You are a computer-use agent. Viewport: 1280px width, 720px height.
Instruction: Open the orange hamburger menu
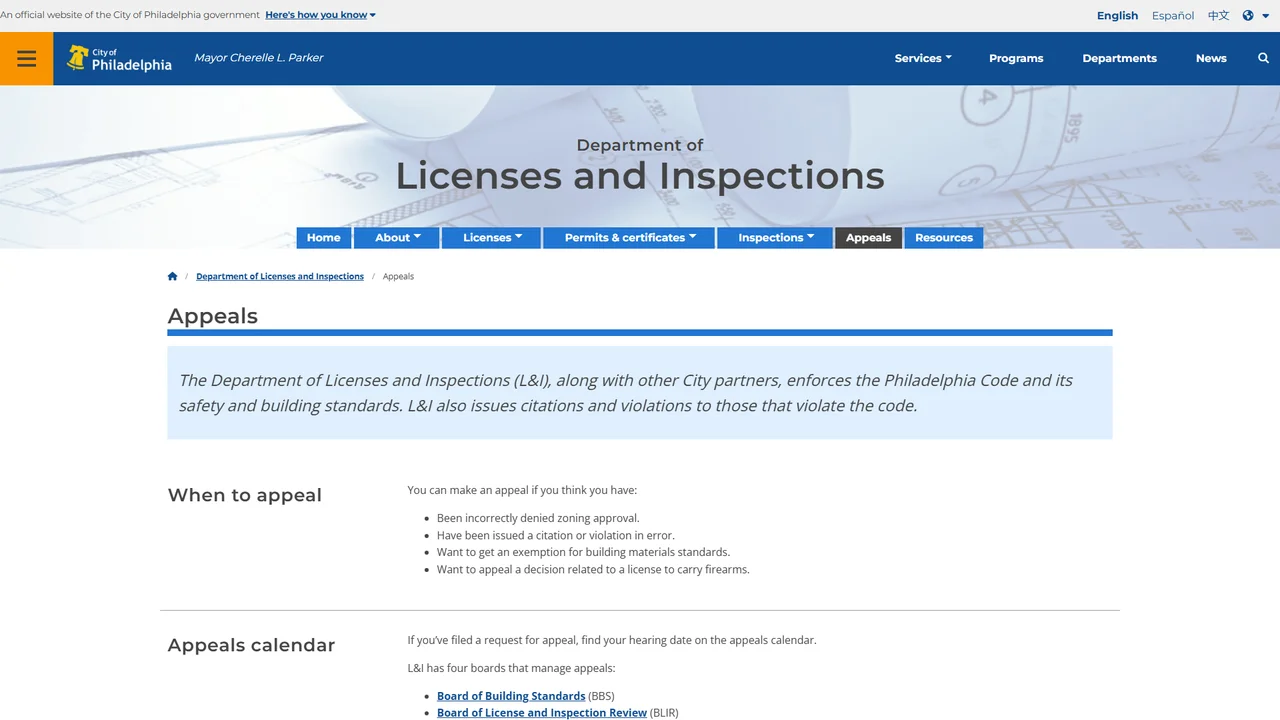[x=27, y=59]
